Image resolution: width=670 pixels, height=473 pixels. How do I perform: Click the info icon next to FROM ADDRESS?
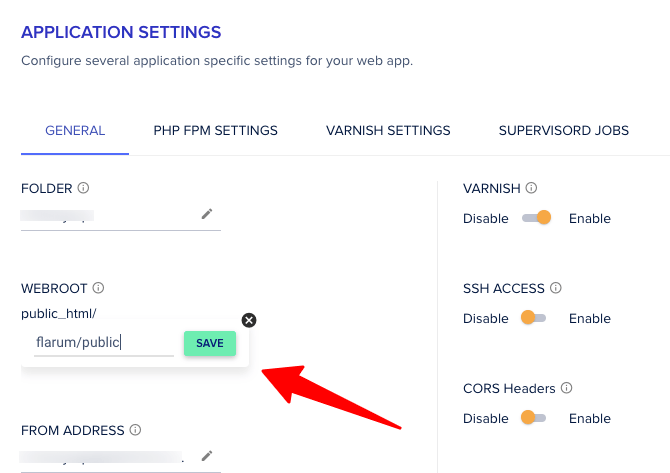pyautogui.click(x=135, y=430)
